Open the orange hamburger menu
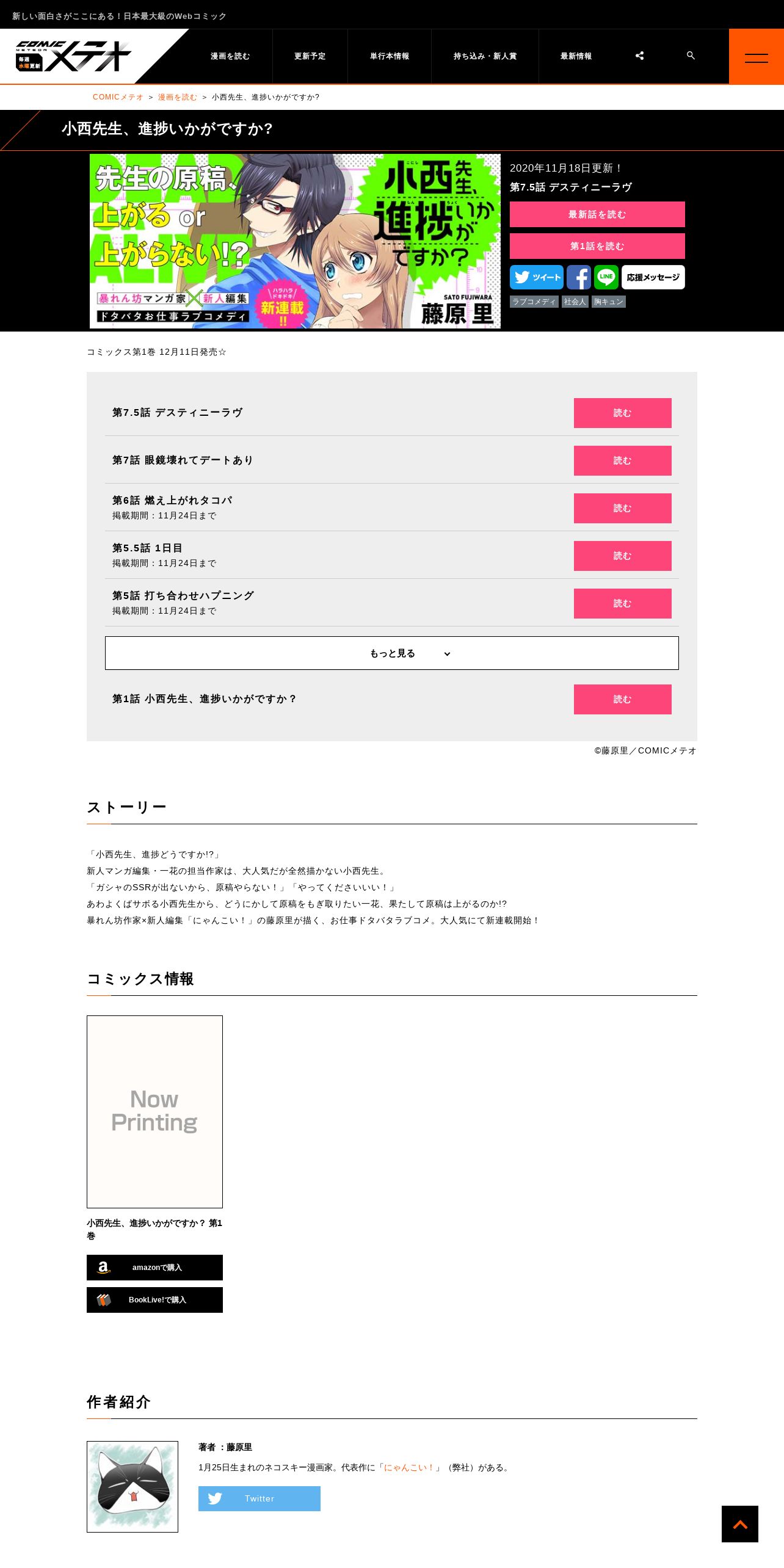The width and height of the screenshot is (784, 1568). [757, 56]
